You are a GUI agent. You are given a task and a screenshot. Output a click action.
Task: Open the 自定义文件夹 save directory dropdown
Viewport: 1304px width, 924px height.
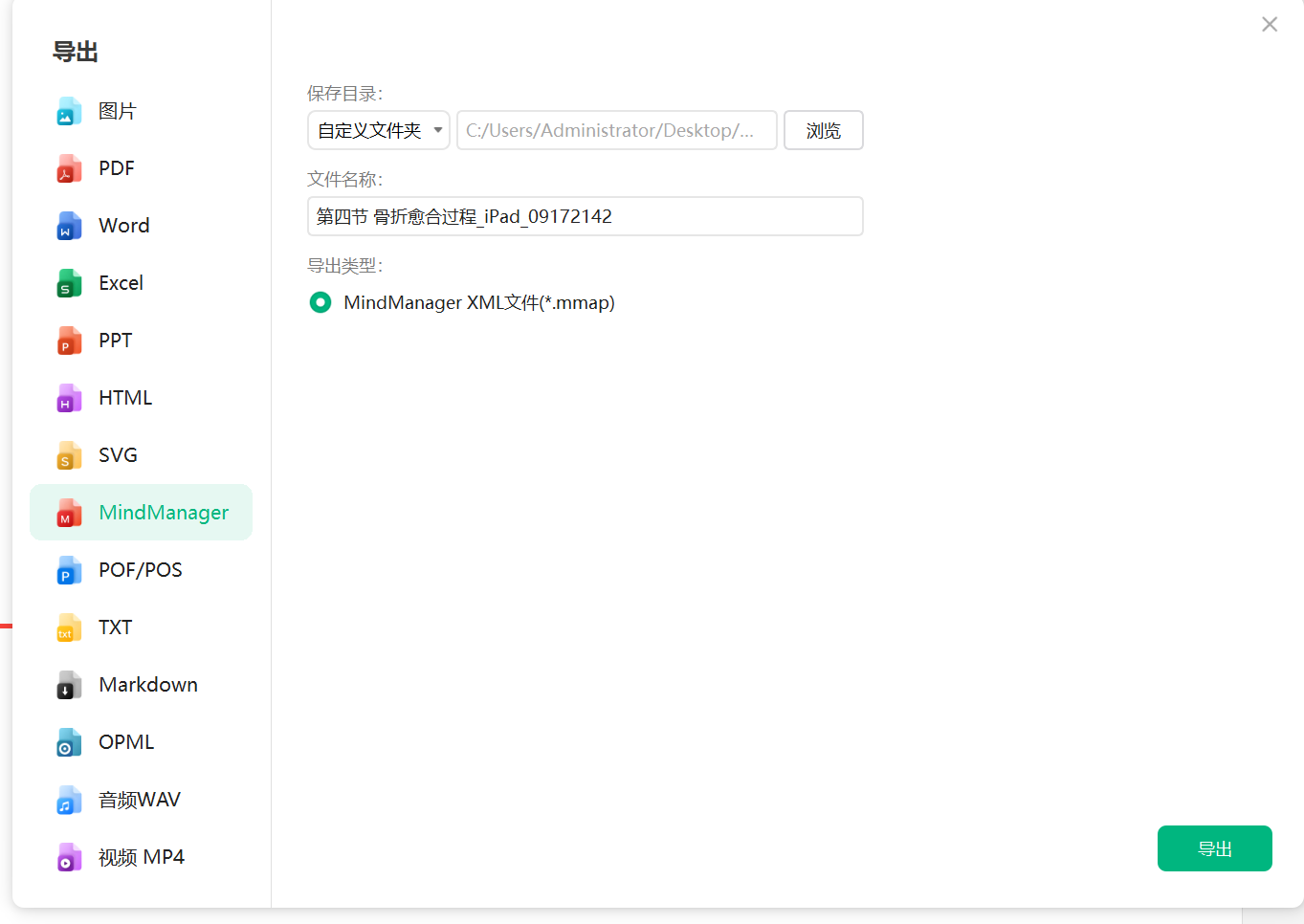pos(378,130)
